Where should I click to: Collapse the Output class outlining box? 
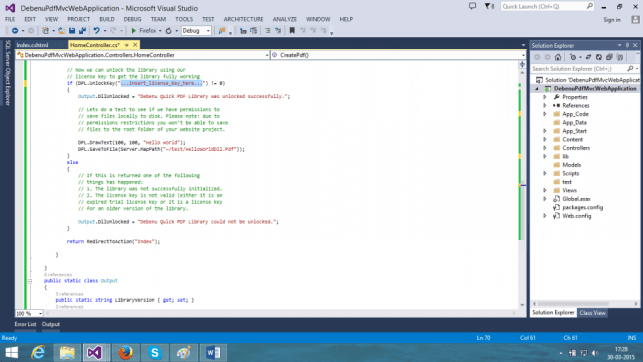point(30,281)
